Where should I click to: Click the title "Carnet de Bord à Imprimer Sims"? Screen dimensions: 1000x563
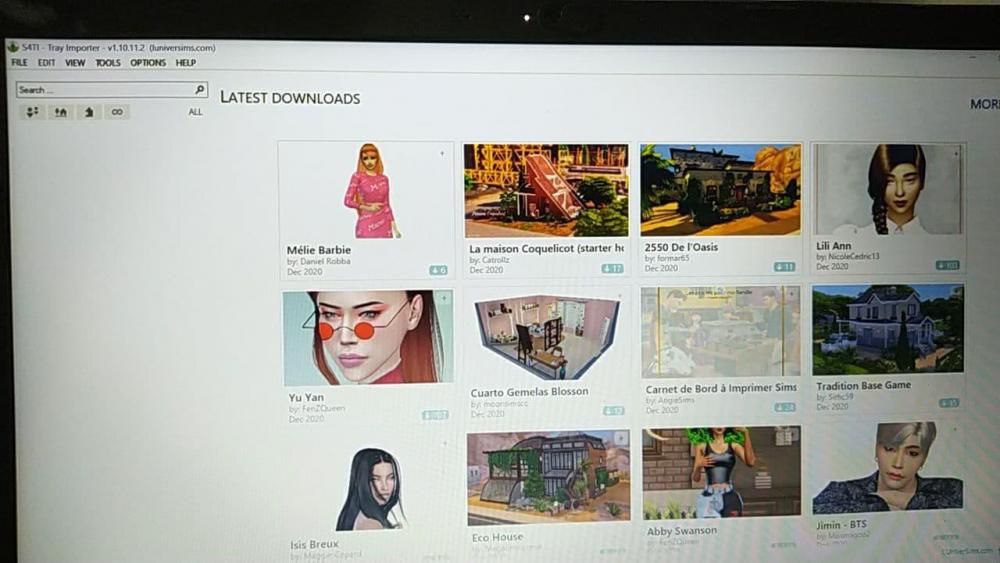721,388
